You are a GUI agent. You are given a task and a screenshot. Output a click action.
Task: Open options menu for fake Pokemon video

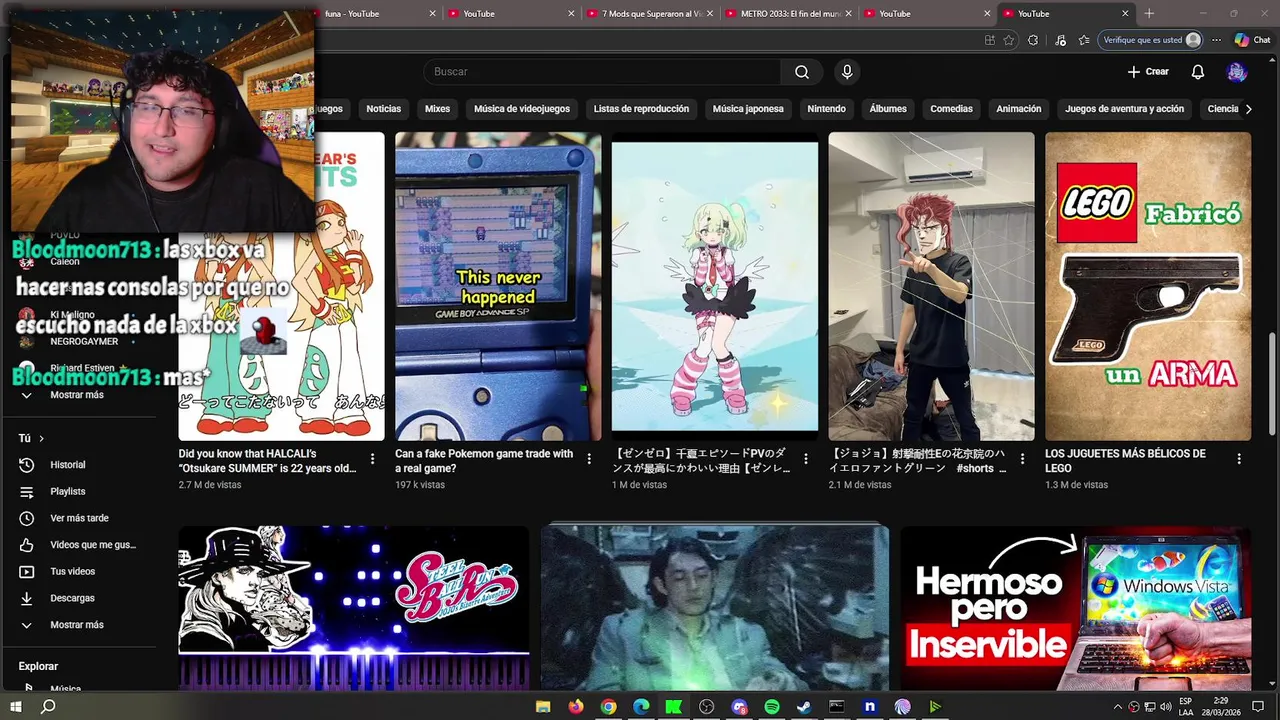point(589,459)
